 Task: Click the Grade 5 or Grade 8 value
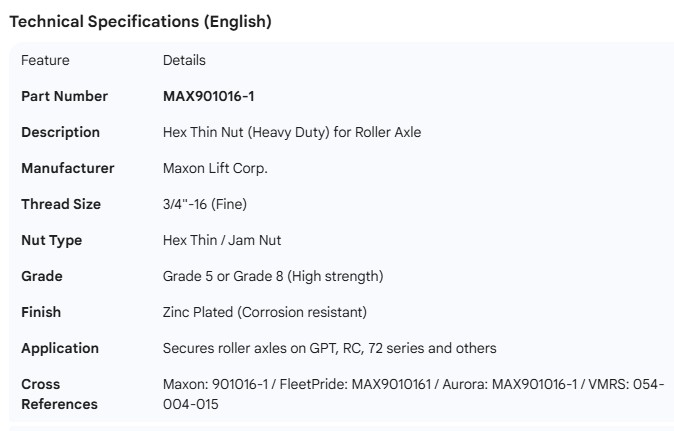[273, 276]
